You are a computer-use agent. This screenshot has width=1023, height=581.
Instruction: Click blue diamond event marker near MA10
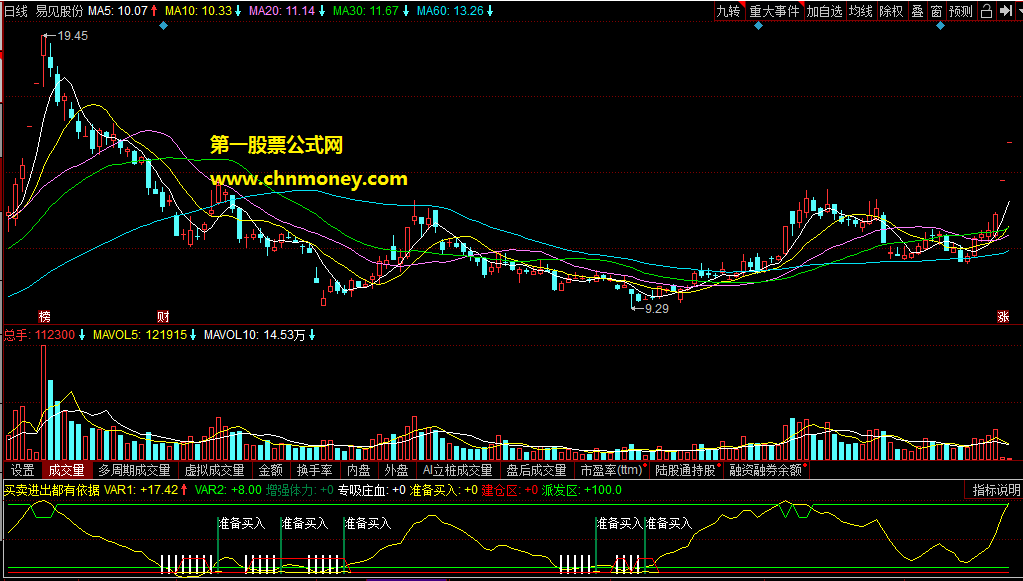click(163, 25)
